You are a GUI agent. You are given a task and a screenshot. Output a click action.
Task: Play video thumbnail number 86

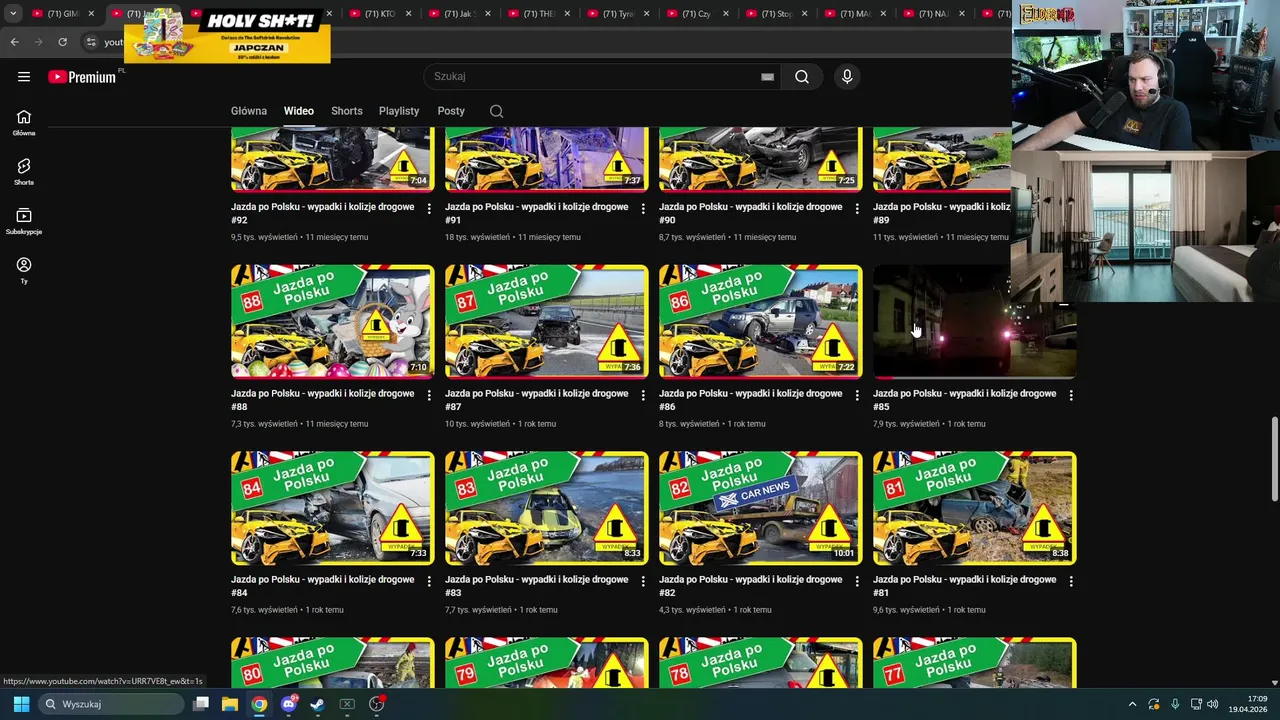[761, 321]
